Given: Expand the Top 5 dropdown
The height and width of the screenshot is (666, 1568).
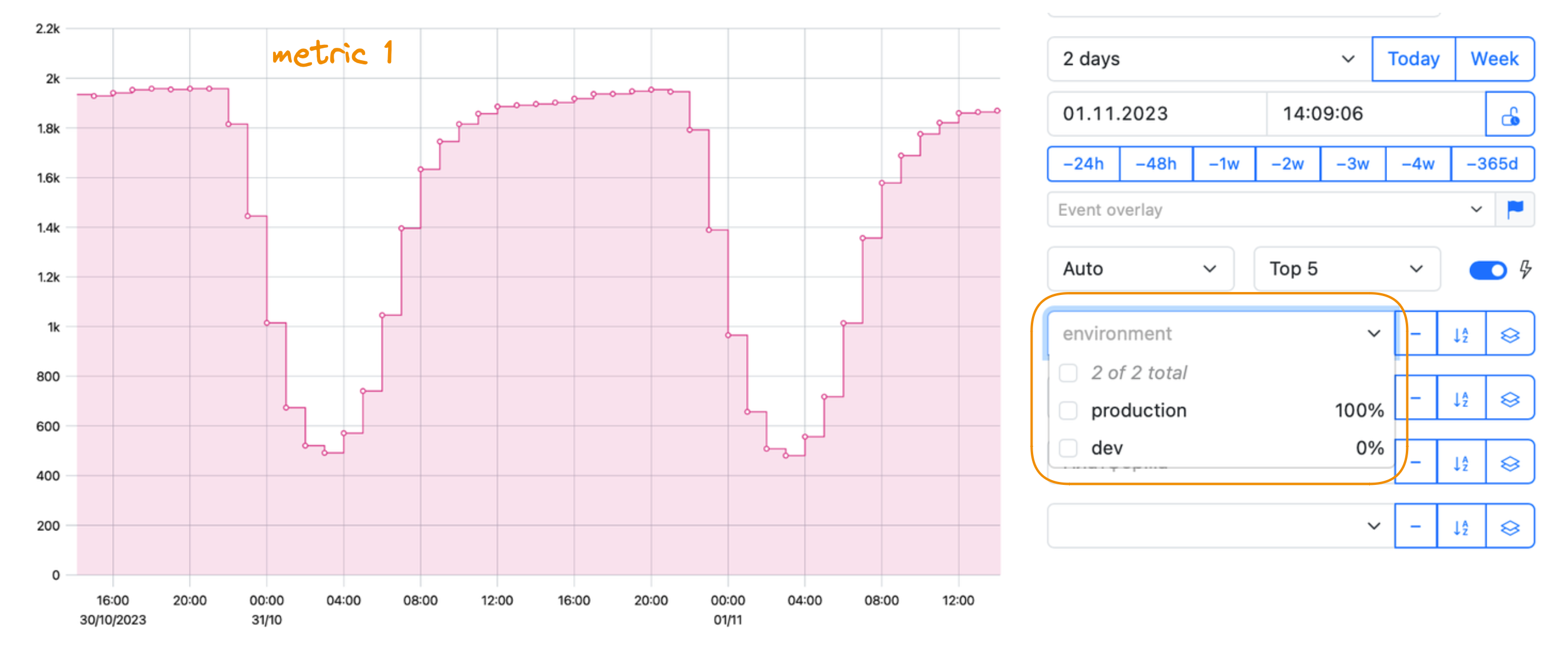Looking at the screenshot, I should tap(1346, 268).
